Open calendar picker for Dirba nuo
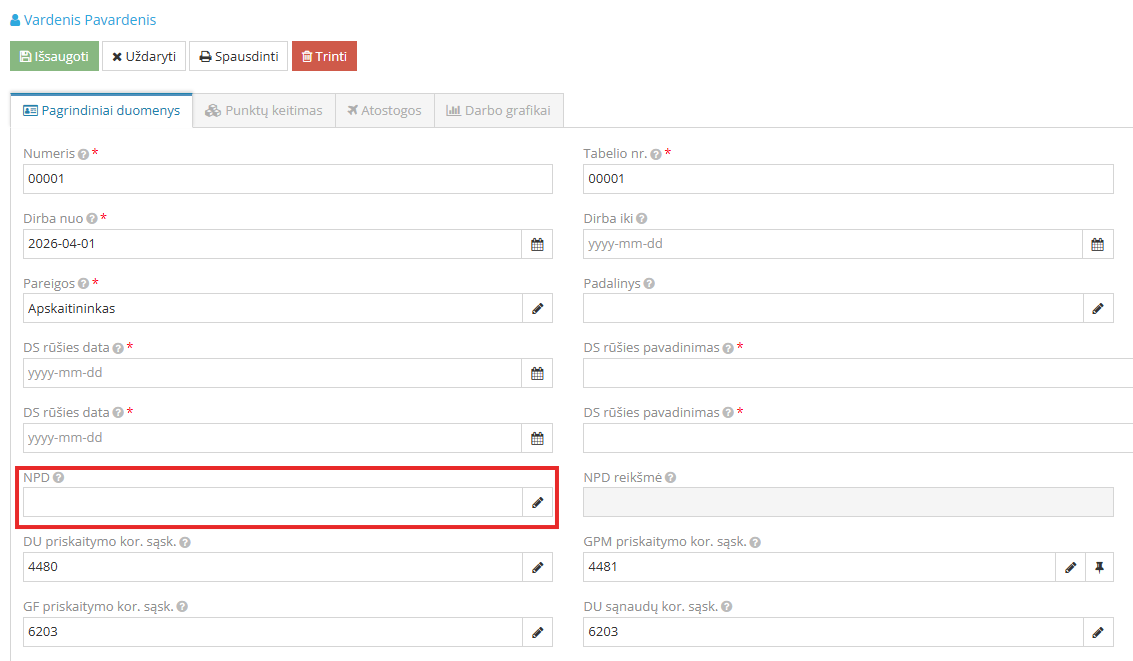The image size is (1133, 661). coord(537,244)
